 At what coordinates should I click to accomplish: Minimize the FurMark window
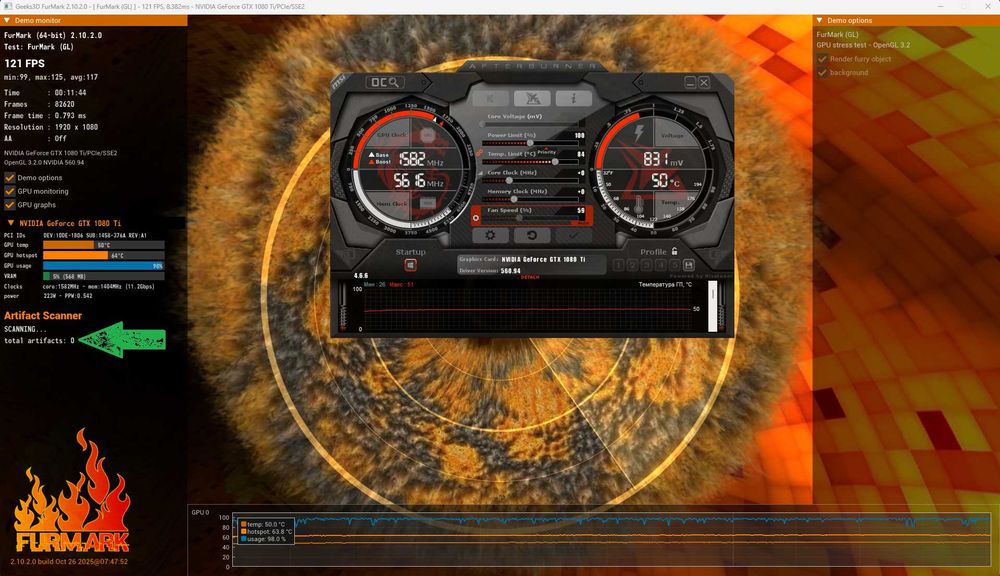click(x=941, y=6)
